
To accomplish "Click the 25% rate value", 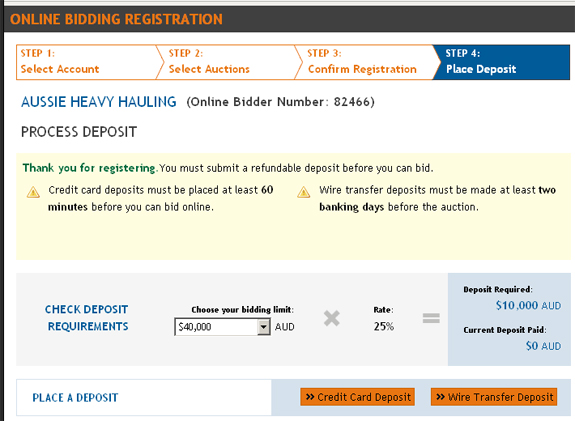I will (x=384, y=326).
